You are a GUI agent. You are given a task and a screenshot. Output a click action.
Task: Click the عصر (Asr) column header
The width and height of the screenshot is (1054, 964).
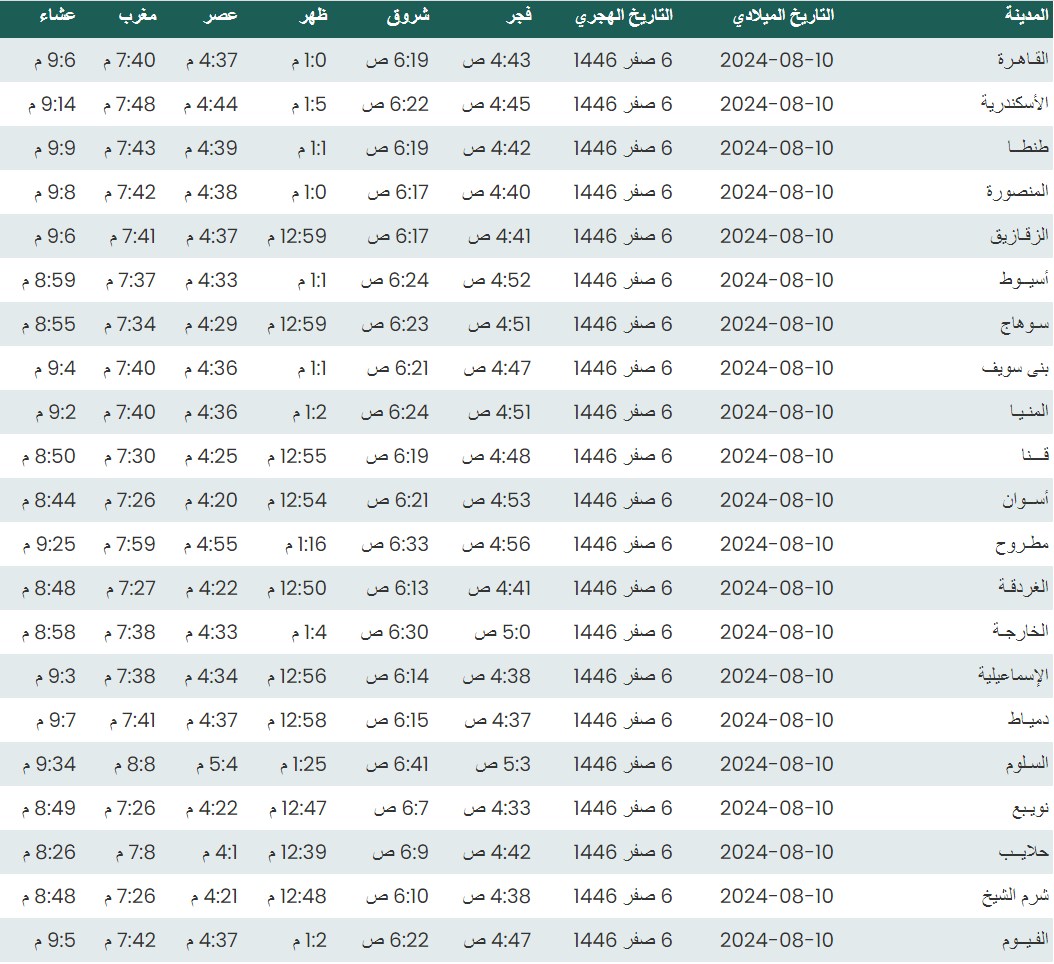pos(221,16)
